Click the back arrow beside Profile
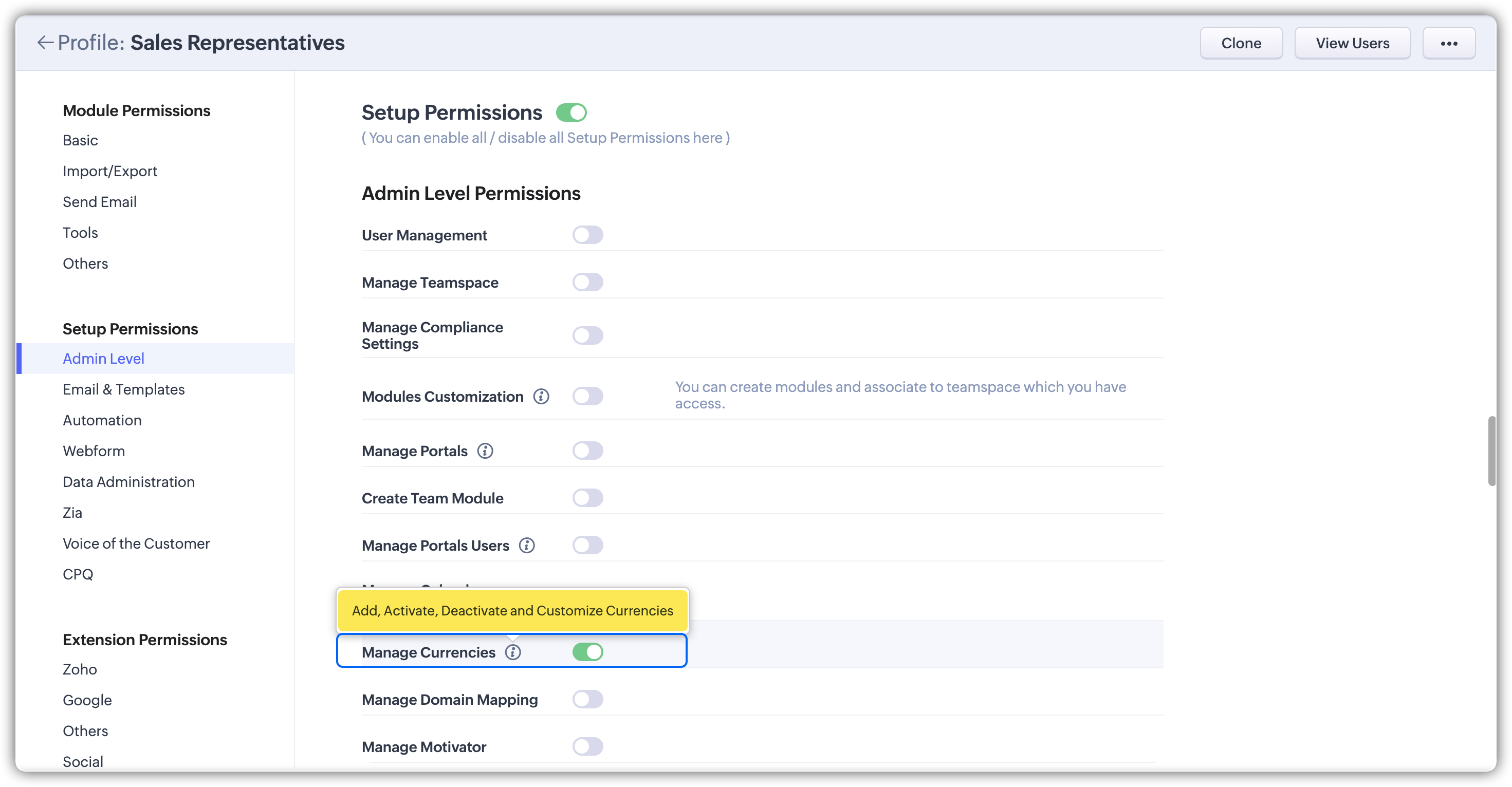The image size is (1512, 787). 45,43
